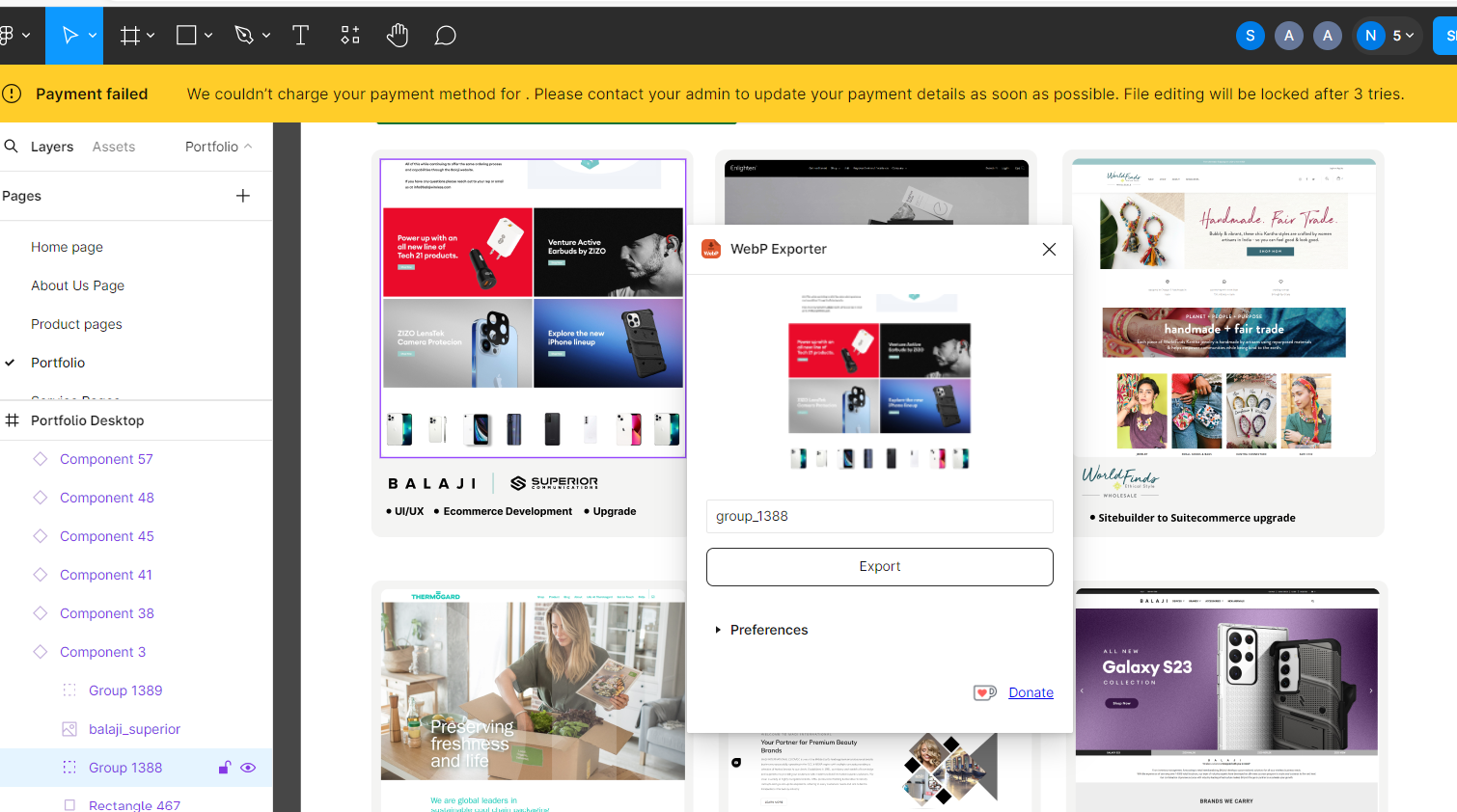This screenshot has height=812, width=1457.
Task: Select the Move tool arrow
Action: [69, 36]
